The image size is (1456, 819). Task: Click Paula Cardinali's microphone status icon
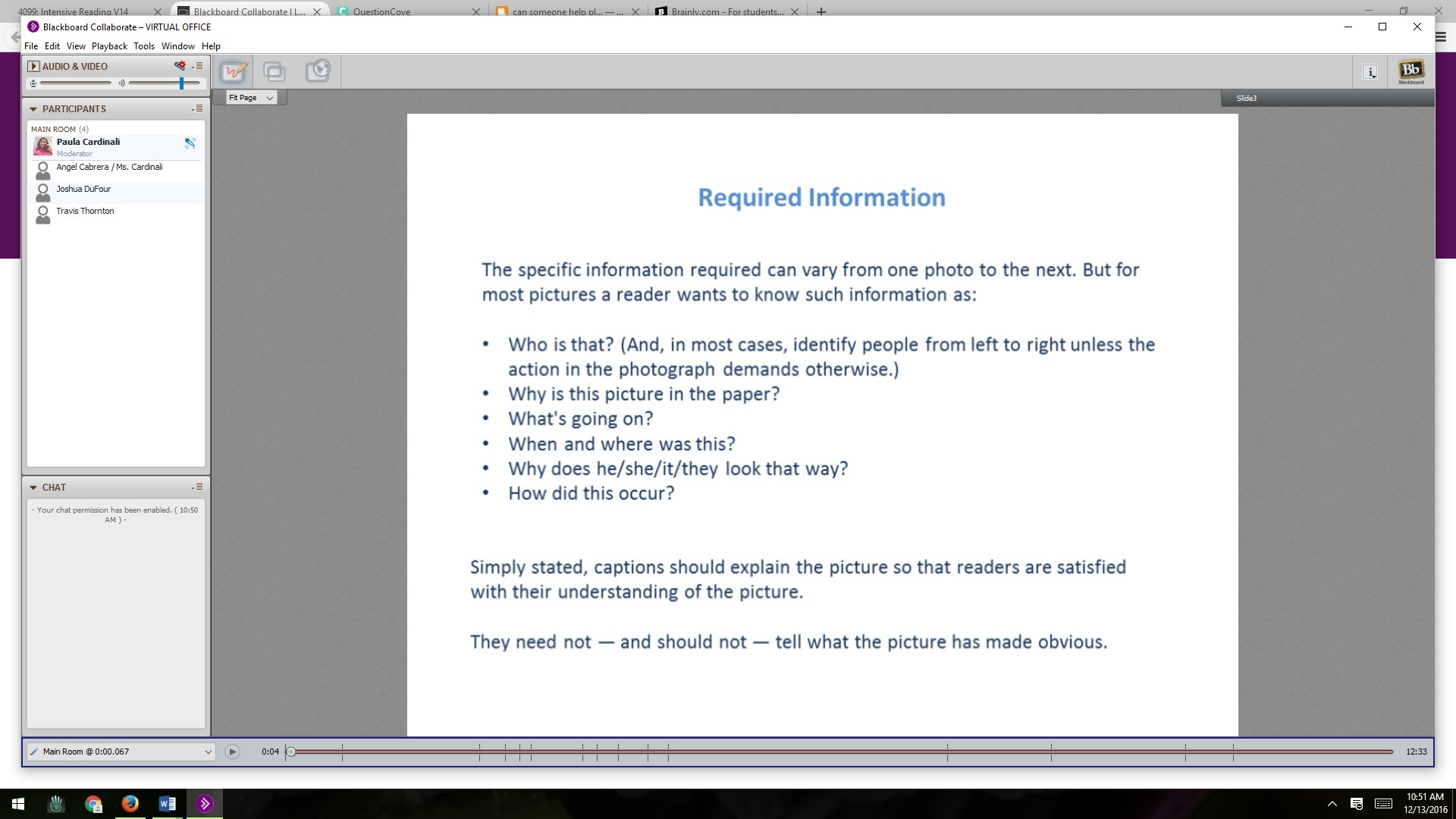click(190, 143)
